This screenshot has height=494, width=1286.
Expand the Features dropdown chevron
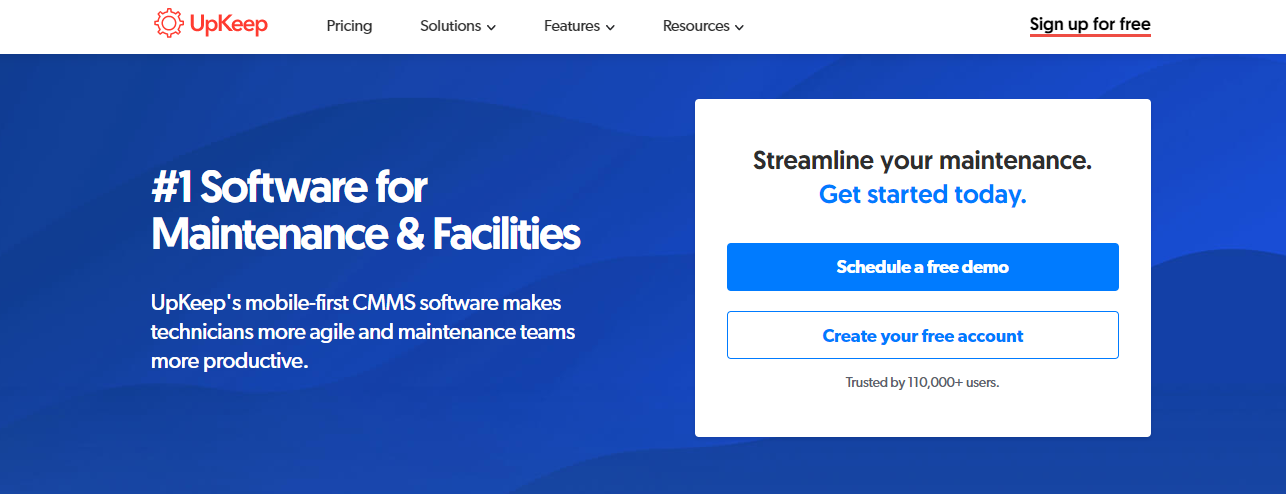coord(610,27)
